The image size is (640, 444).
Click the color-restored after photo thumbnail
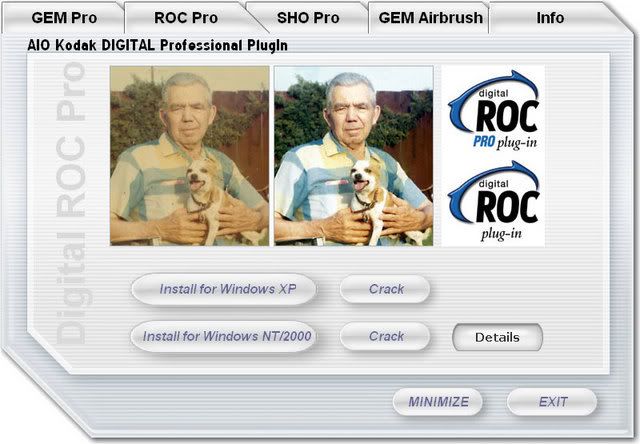[x=353, y=156]
